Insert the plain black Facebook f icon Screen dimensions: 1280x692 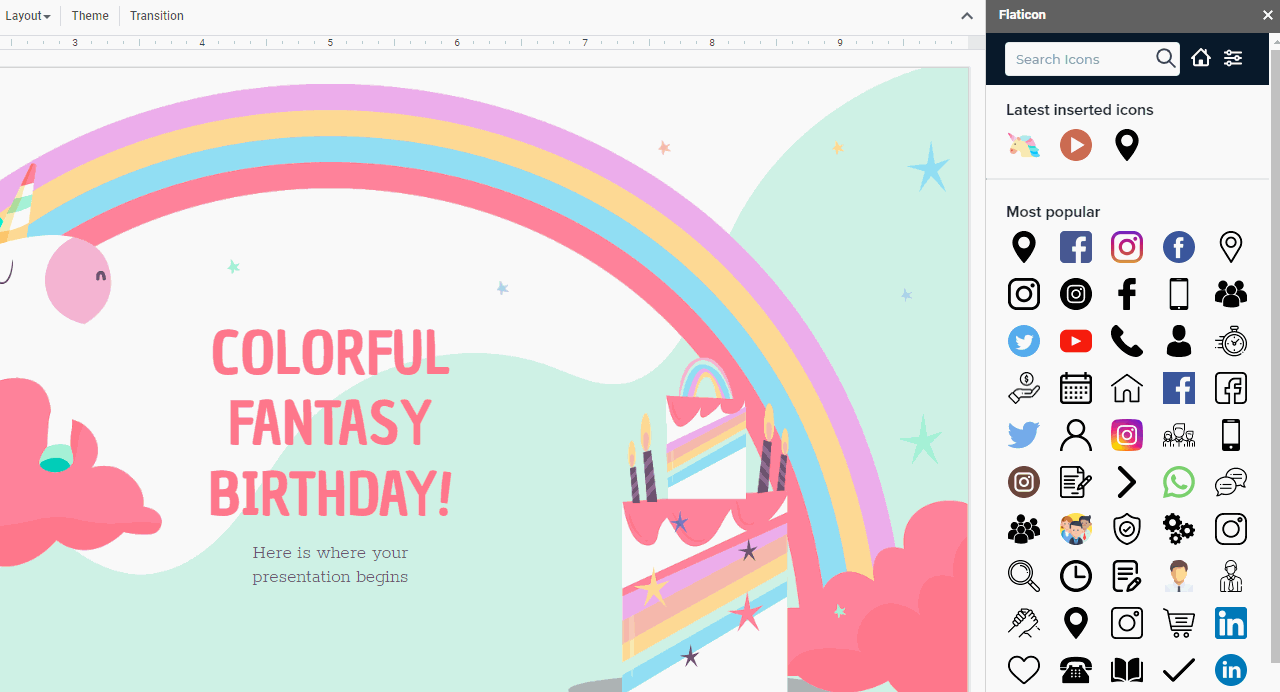coord(1127,294)
